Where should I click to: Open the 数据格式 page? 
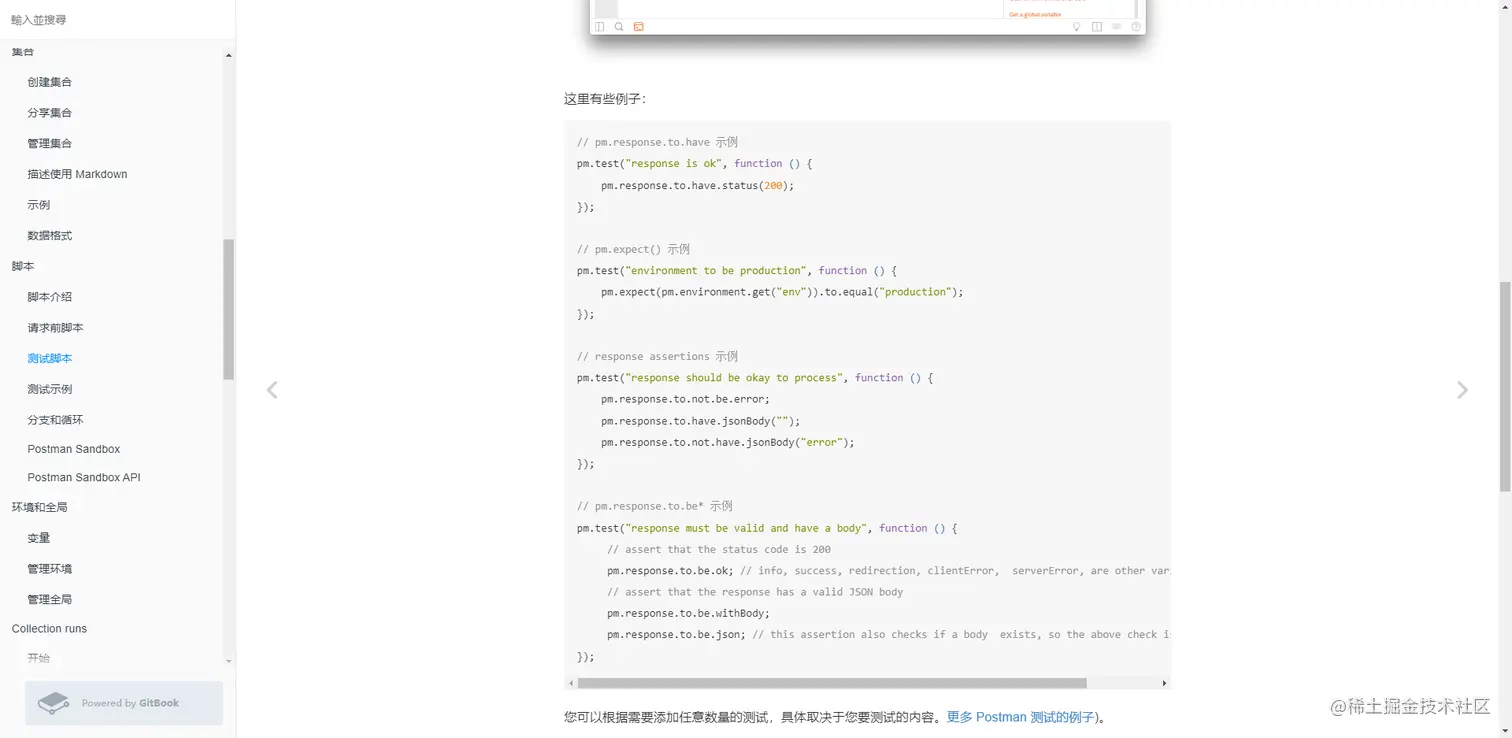(50, 236)
